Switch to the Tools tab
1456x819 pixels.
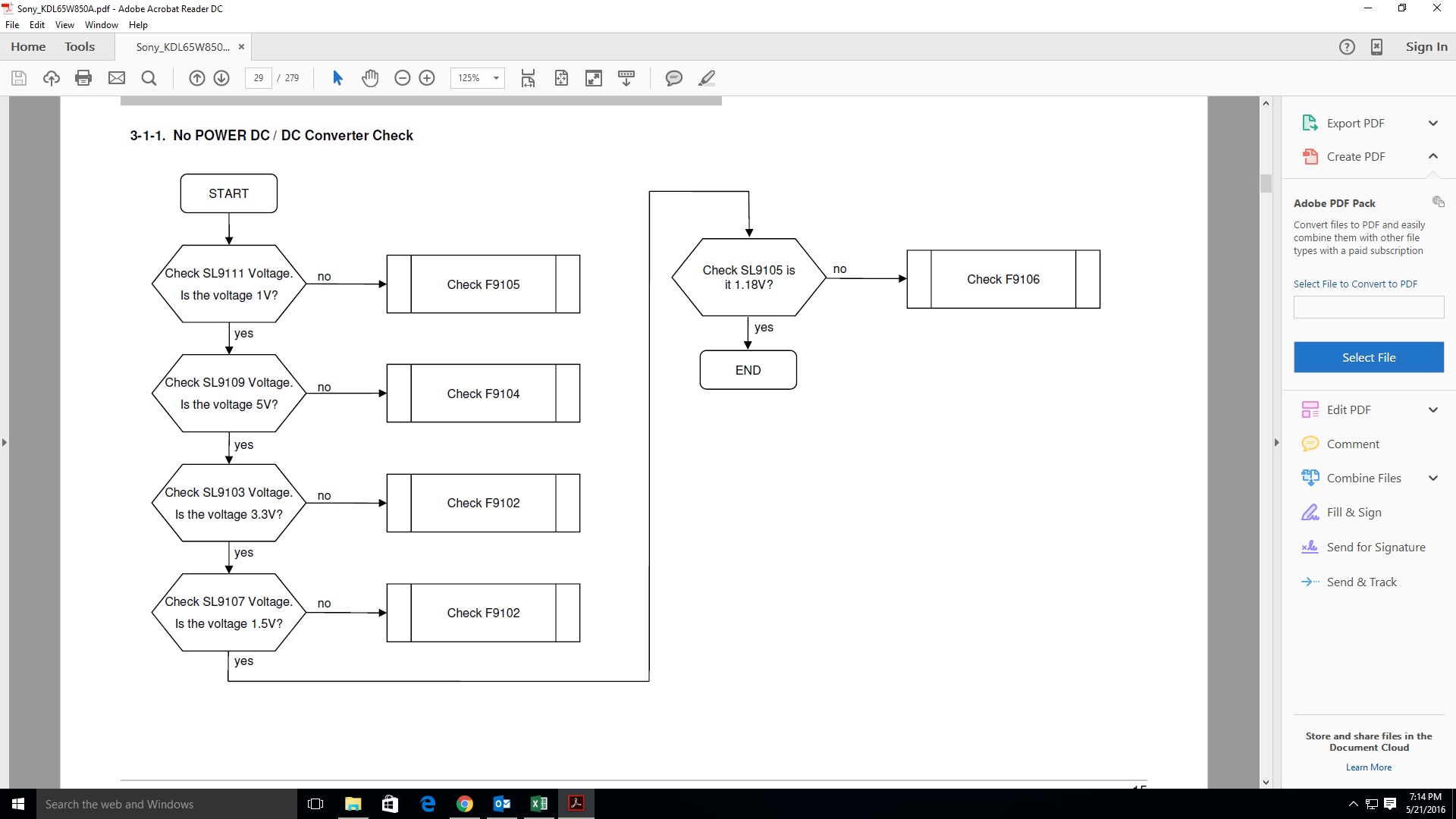coord(80,47)
